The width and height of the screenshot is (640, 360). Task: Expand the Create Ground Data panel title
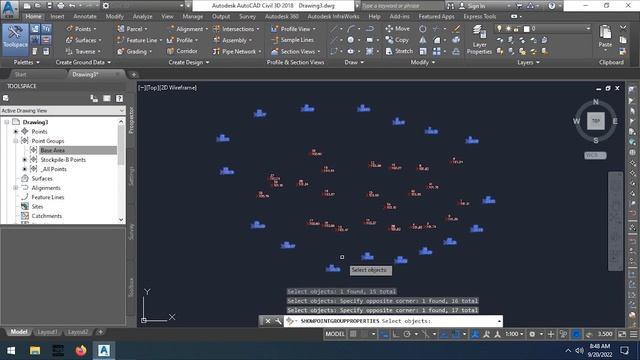[x=83, y=62]
